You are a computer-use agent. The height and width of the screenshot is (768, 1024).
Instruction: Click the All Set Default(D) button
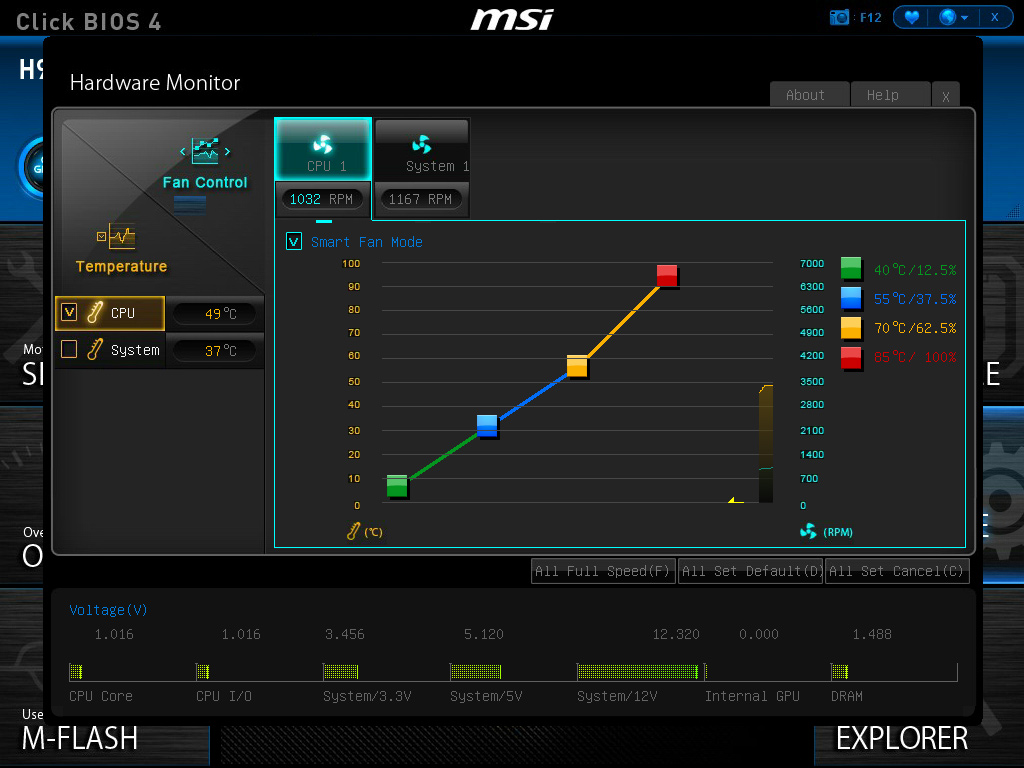(x=750, y=571)
